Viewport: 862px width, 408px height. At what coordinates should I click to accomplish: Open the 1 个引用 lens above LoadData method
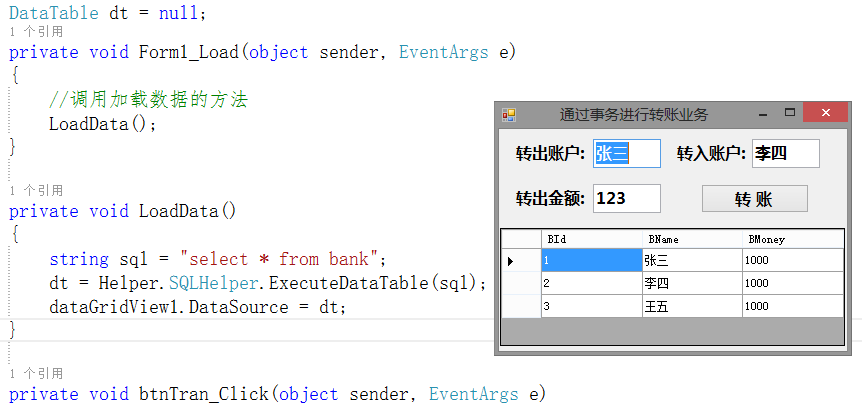36,191
